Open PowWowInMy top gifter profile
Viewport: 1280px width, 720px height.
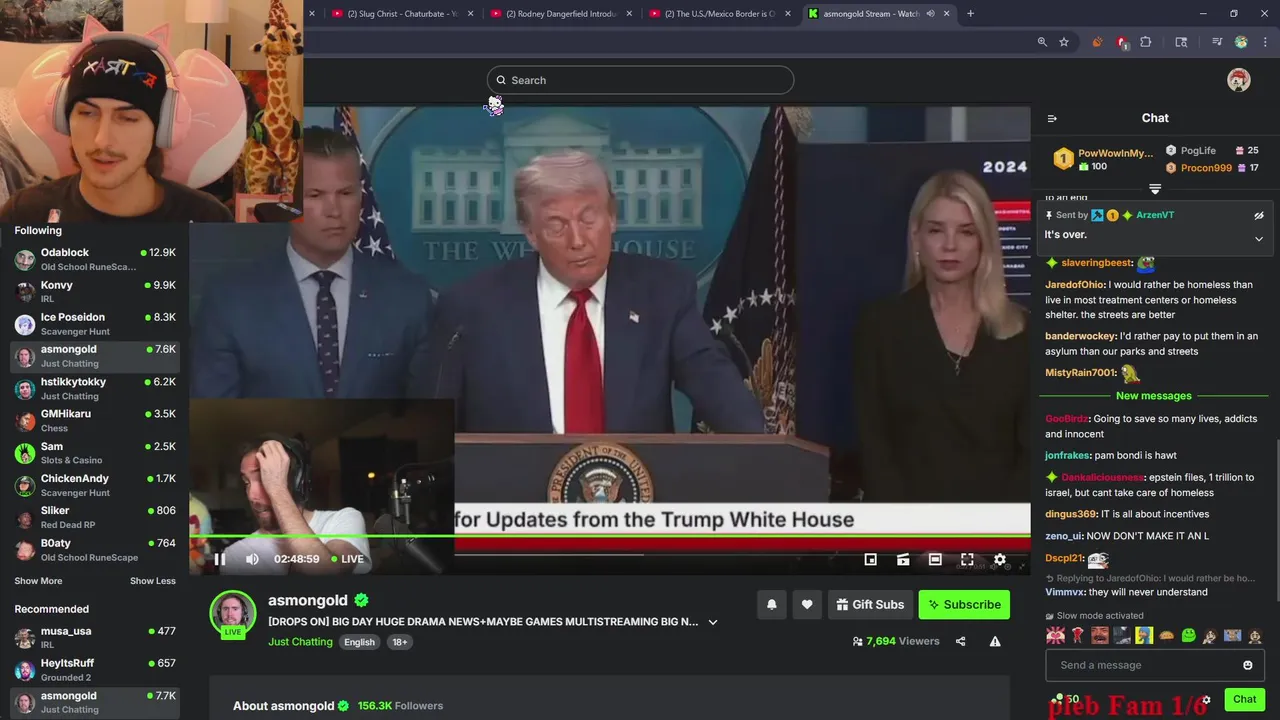tap(1115, 153)
